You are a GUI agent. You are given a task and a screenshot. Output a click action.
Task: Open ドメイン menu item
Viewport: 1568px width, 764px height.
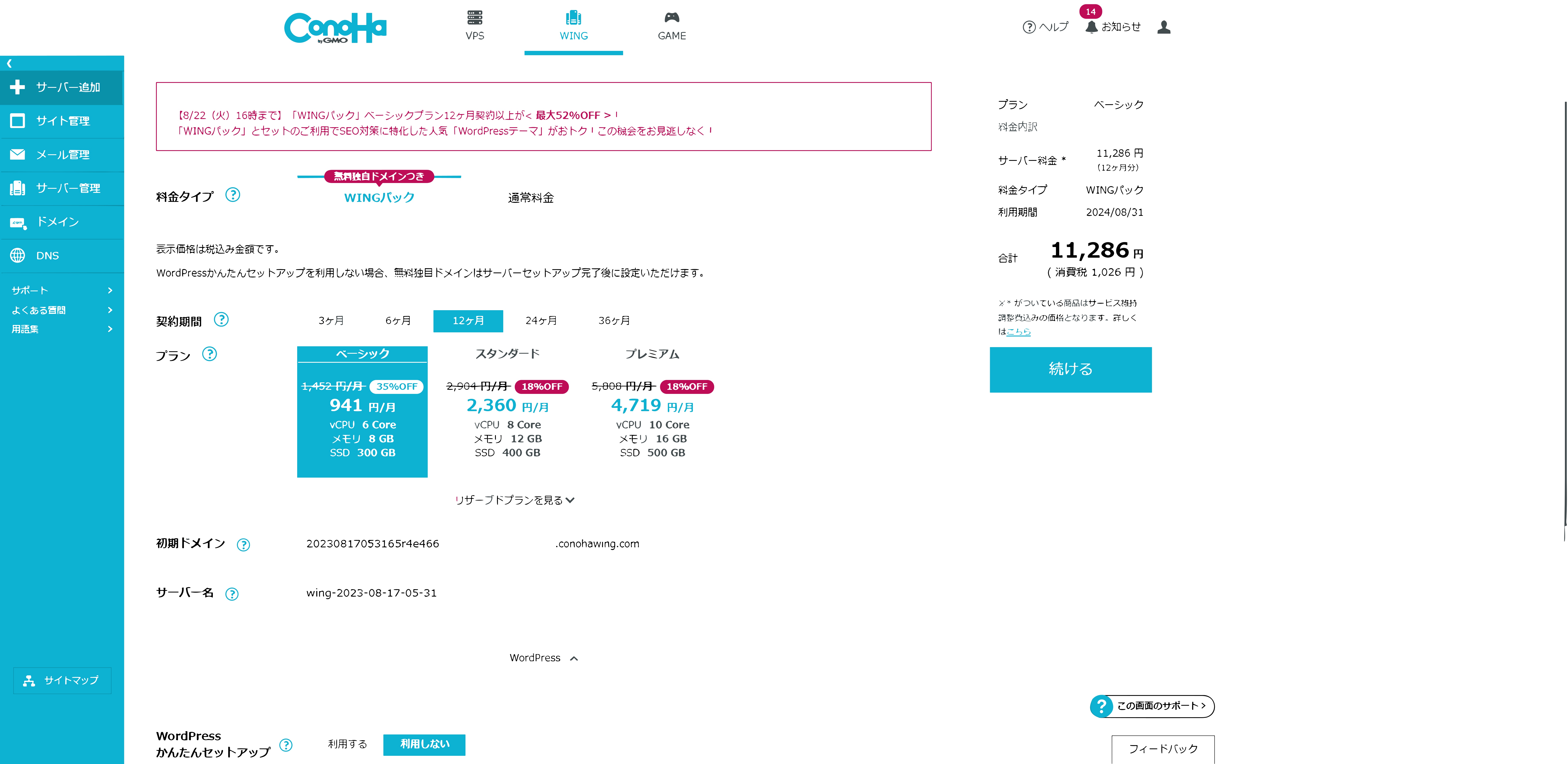click(x=62, y=222)
